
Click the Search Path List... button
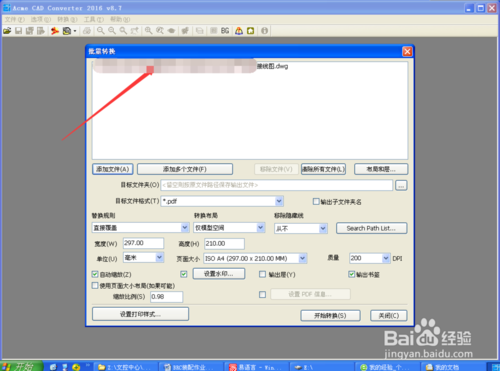point(371,228)
